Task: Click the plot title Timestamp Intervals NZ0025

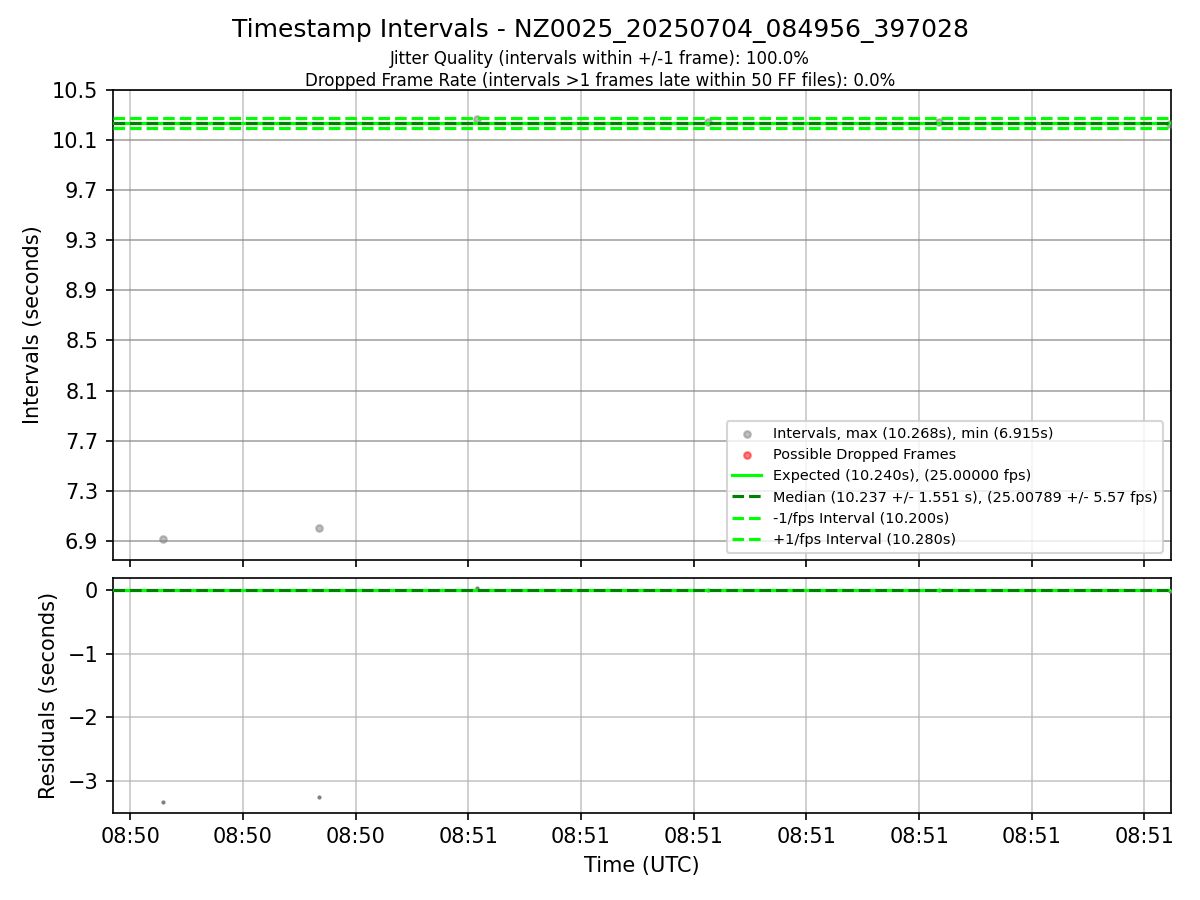Action: tap(600, 29)
